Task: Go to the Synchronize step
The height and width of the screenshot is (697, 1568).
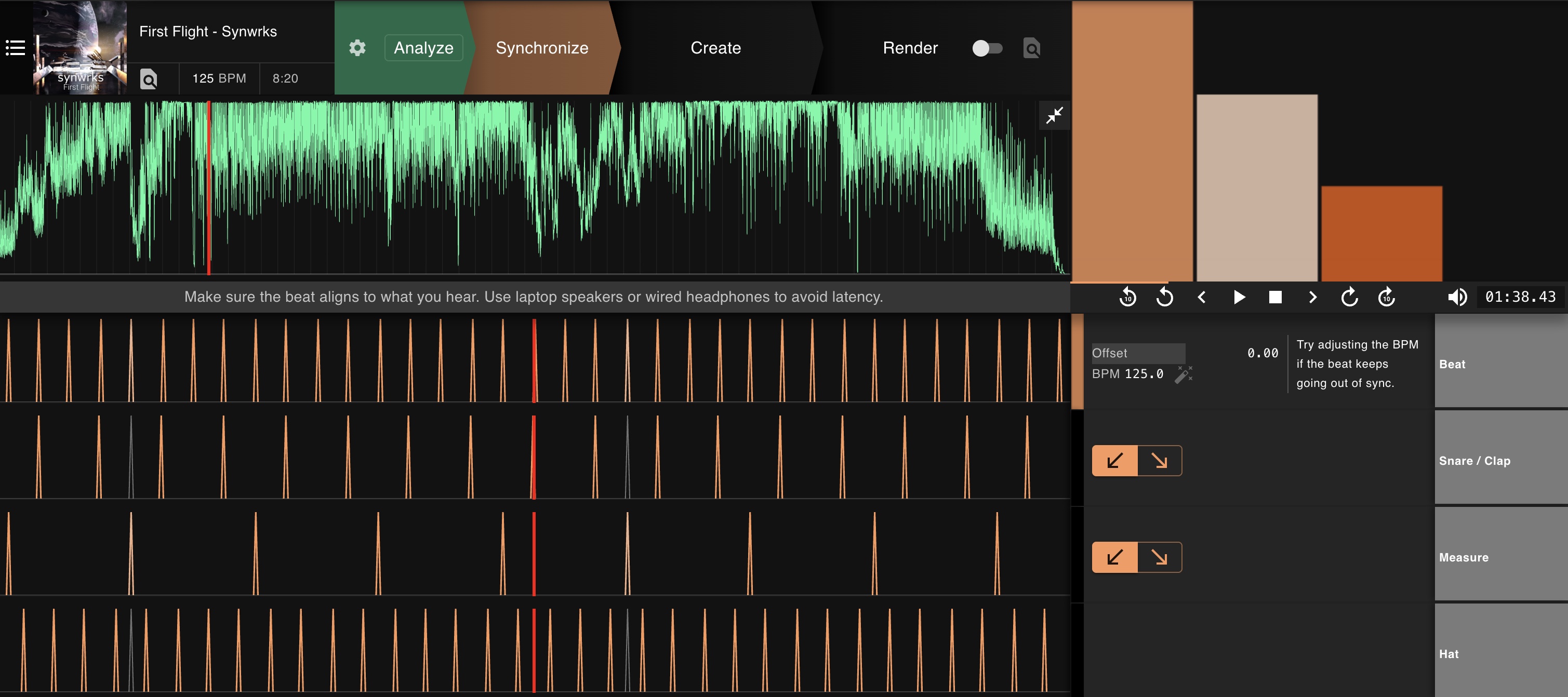Action: tap(542, 47)
